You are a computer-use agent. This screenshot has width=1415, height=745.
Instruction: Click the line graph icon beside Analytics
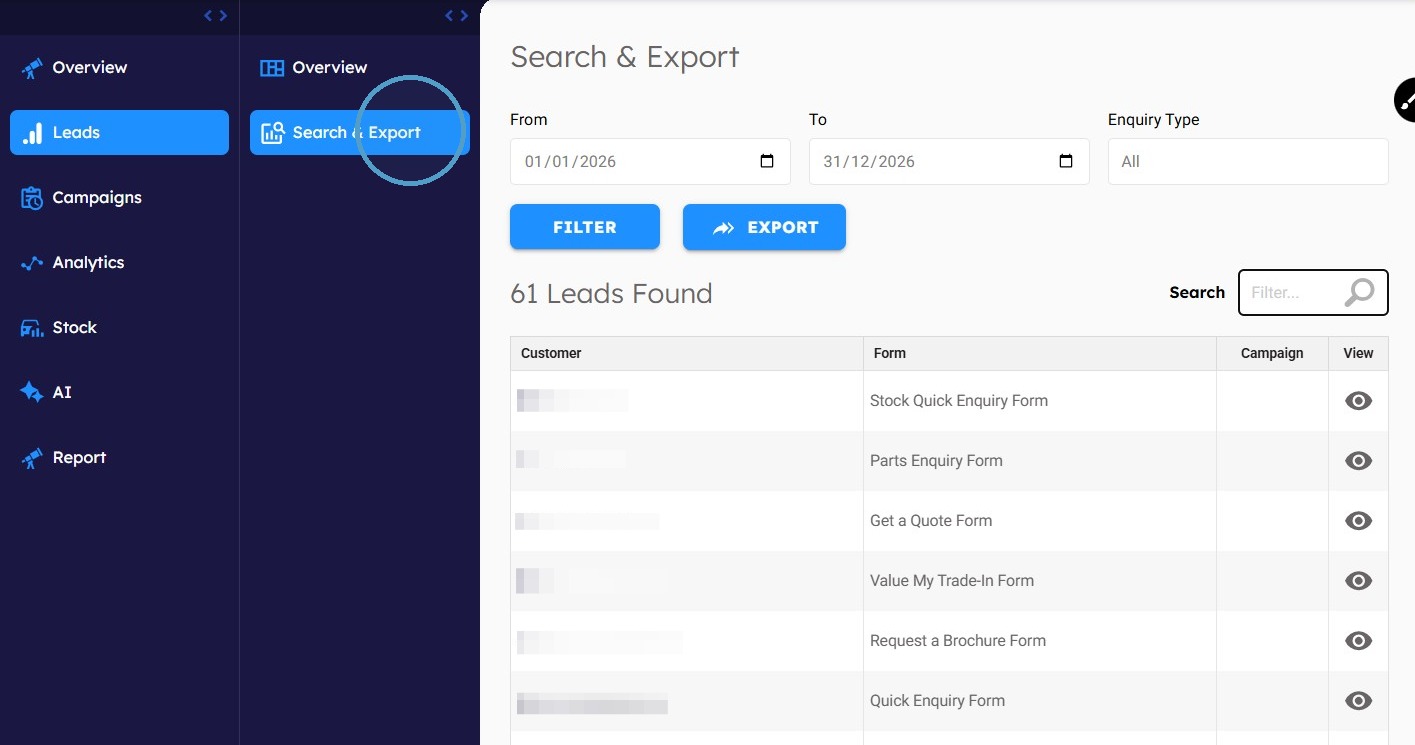point(32,263)
